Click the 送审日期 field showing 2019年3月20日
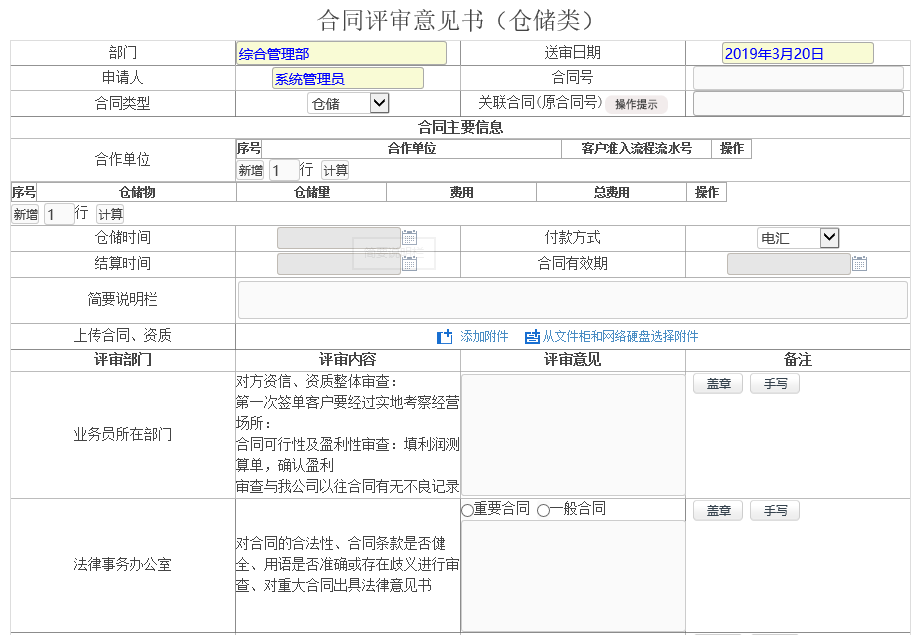The image size is (917, 635). point(797,54)
